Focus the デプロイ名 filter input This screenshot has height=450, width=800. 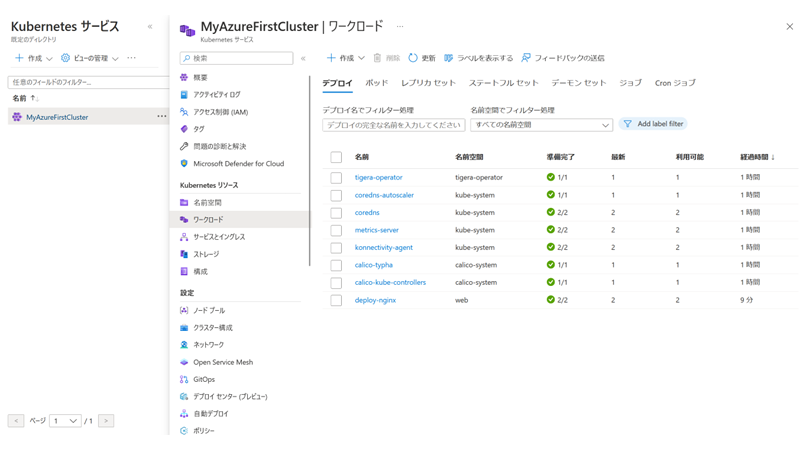(393, 125)
